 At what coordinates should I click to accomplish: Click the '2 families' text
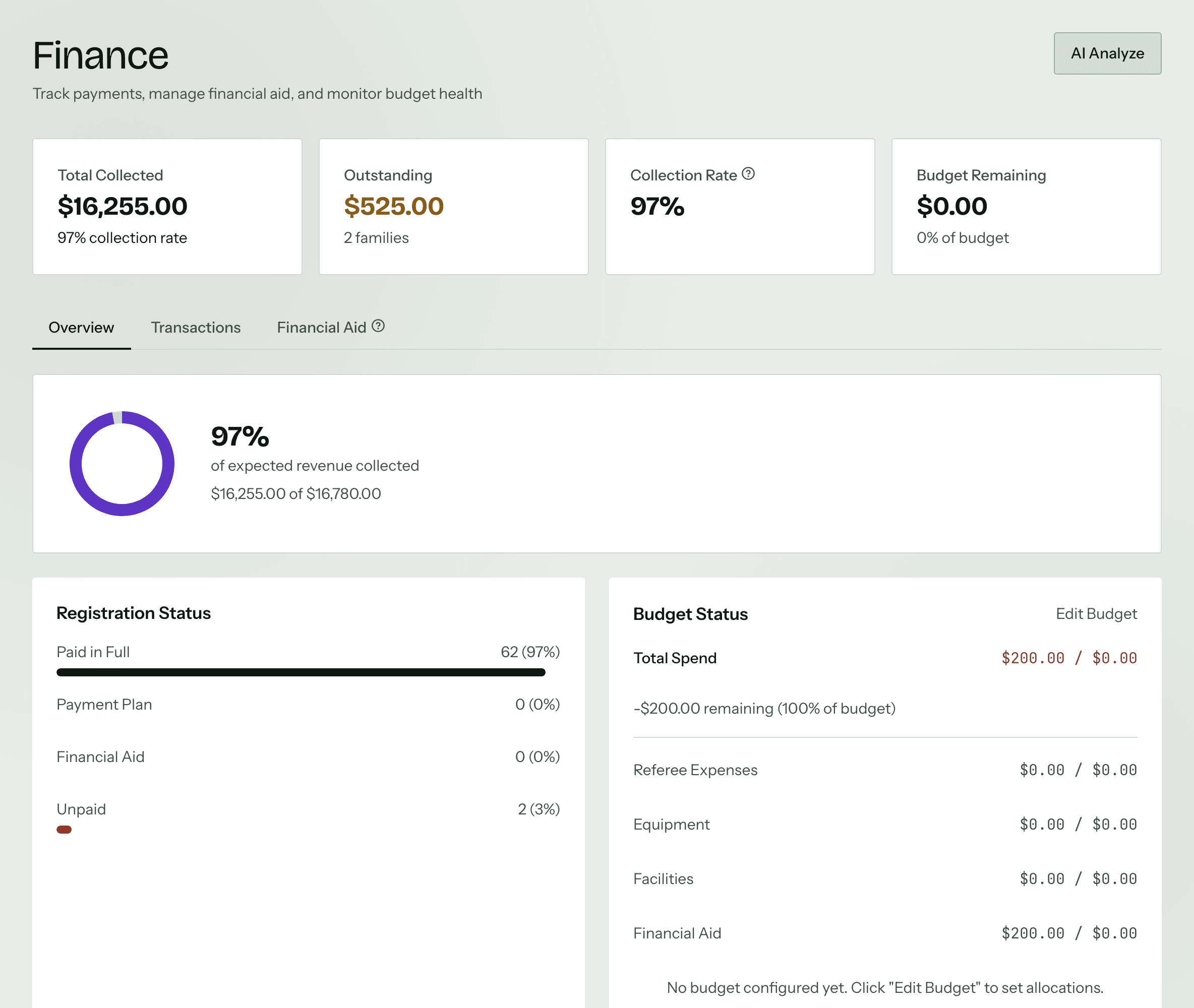(376, 238)
